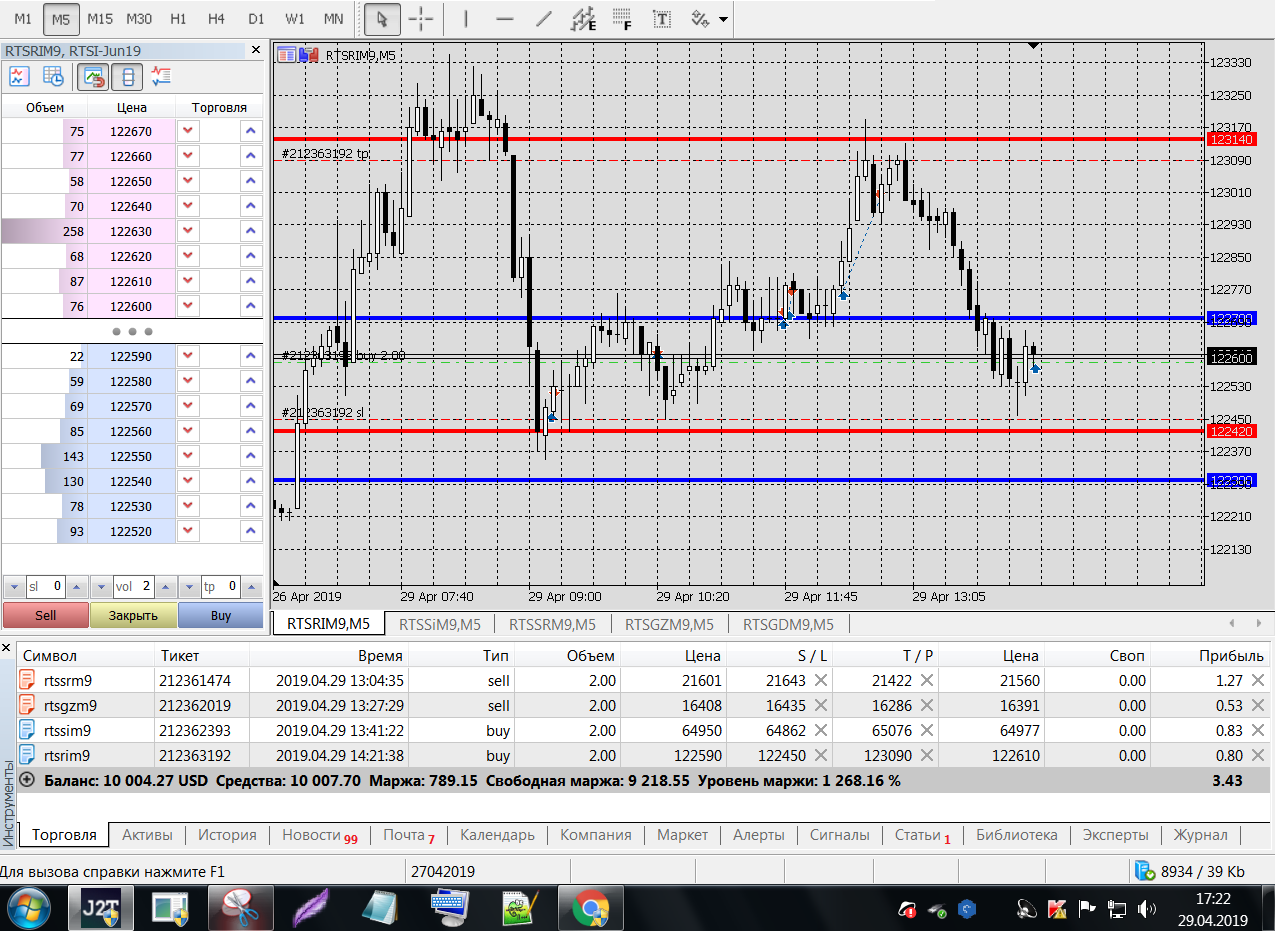
Task: Open the graphical objects dropdown arrow
Action: tap(723, 19)
